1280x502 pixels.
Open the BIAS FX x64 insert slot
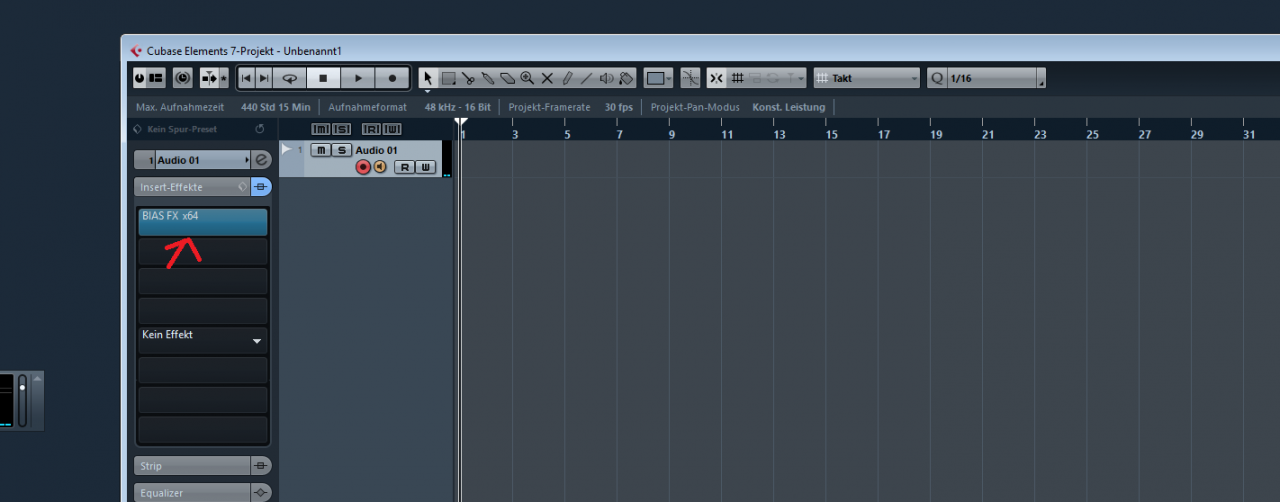pyautogui.click(x=203, y=222)
